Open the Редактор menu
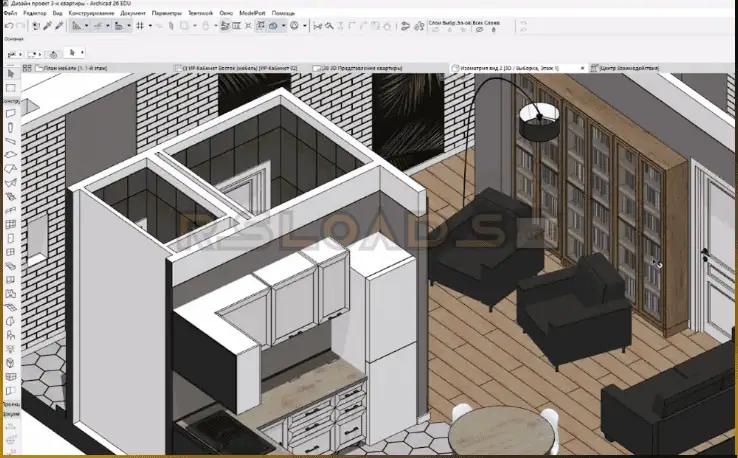The width and height of the screenshot is (738, 458). click(35, 13)
